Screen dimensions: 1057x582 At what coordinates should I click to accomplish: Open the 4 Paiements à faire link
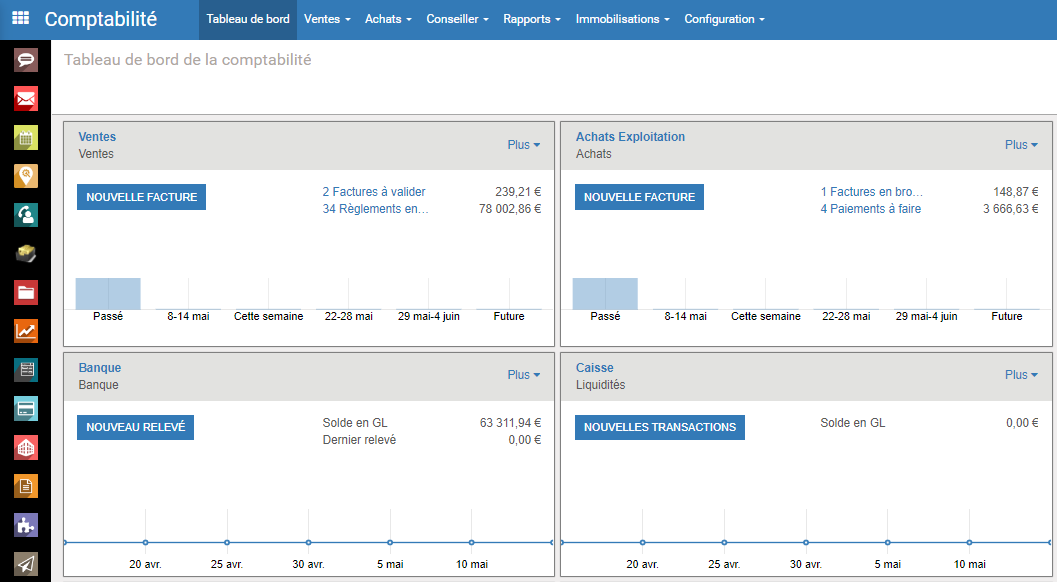(870, 209)
